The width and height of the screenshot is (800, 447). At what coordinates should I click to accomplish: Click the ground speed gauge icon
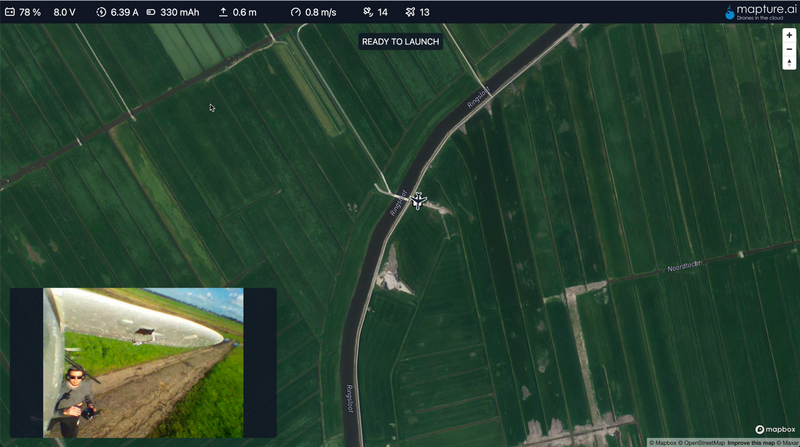click(x=295, y=12)
